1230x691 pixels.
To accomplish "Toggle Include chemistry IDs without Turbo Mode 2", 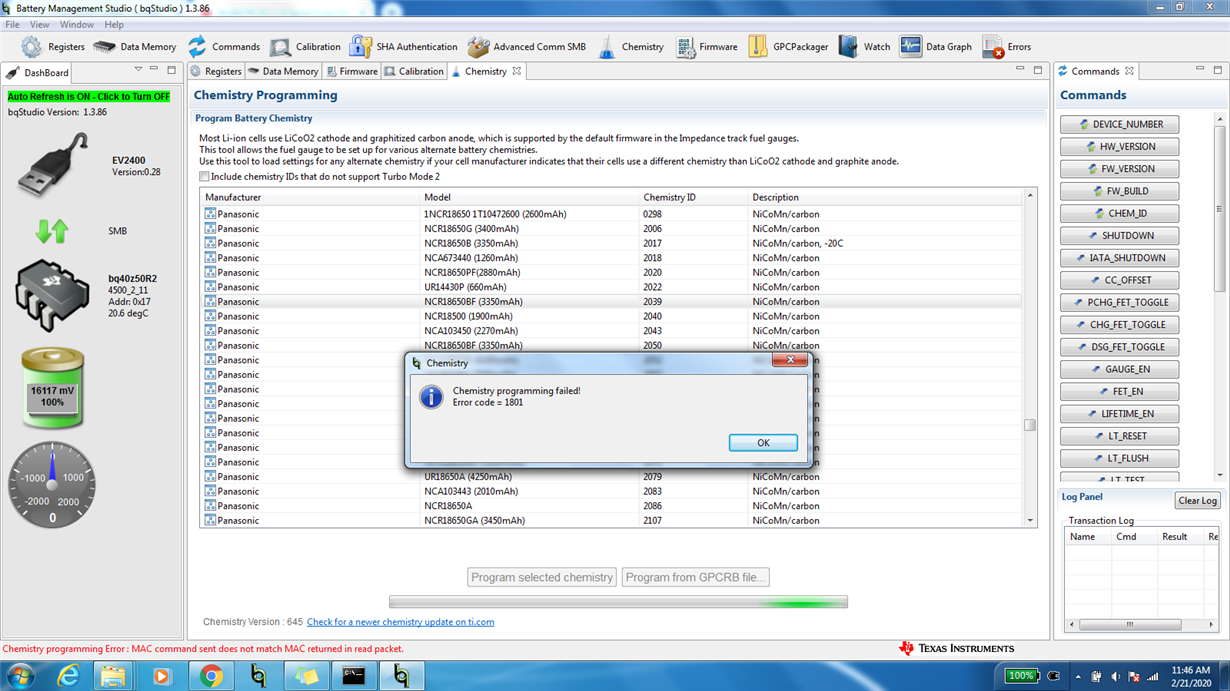I will coord(204,177).
